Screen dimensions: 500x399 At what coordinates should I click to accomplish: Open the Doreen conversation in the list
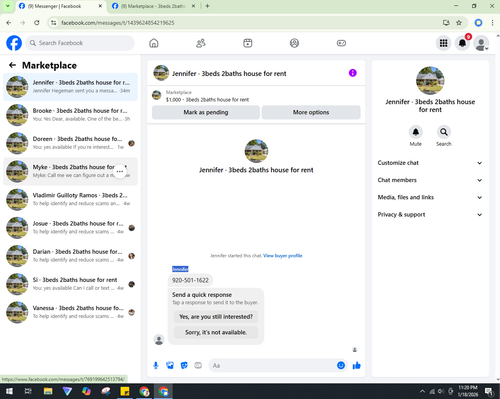pos(70,143)
